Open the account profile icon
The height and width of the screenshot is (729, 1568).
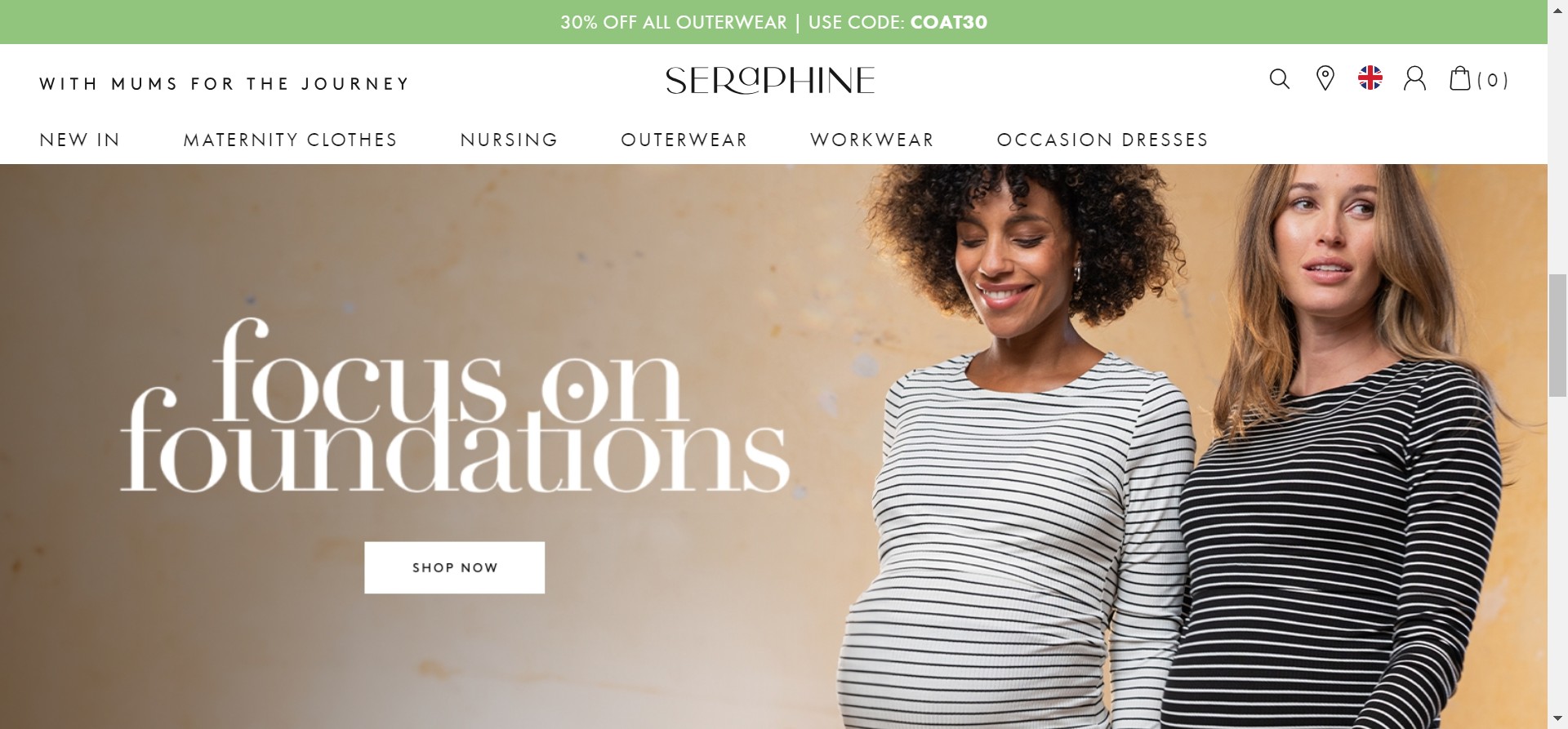[1414, 78]
